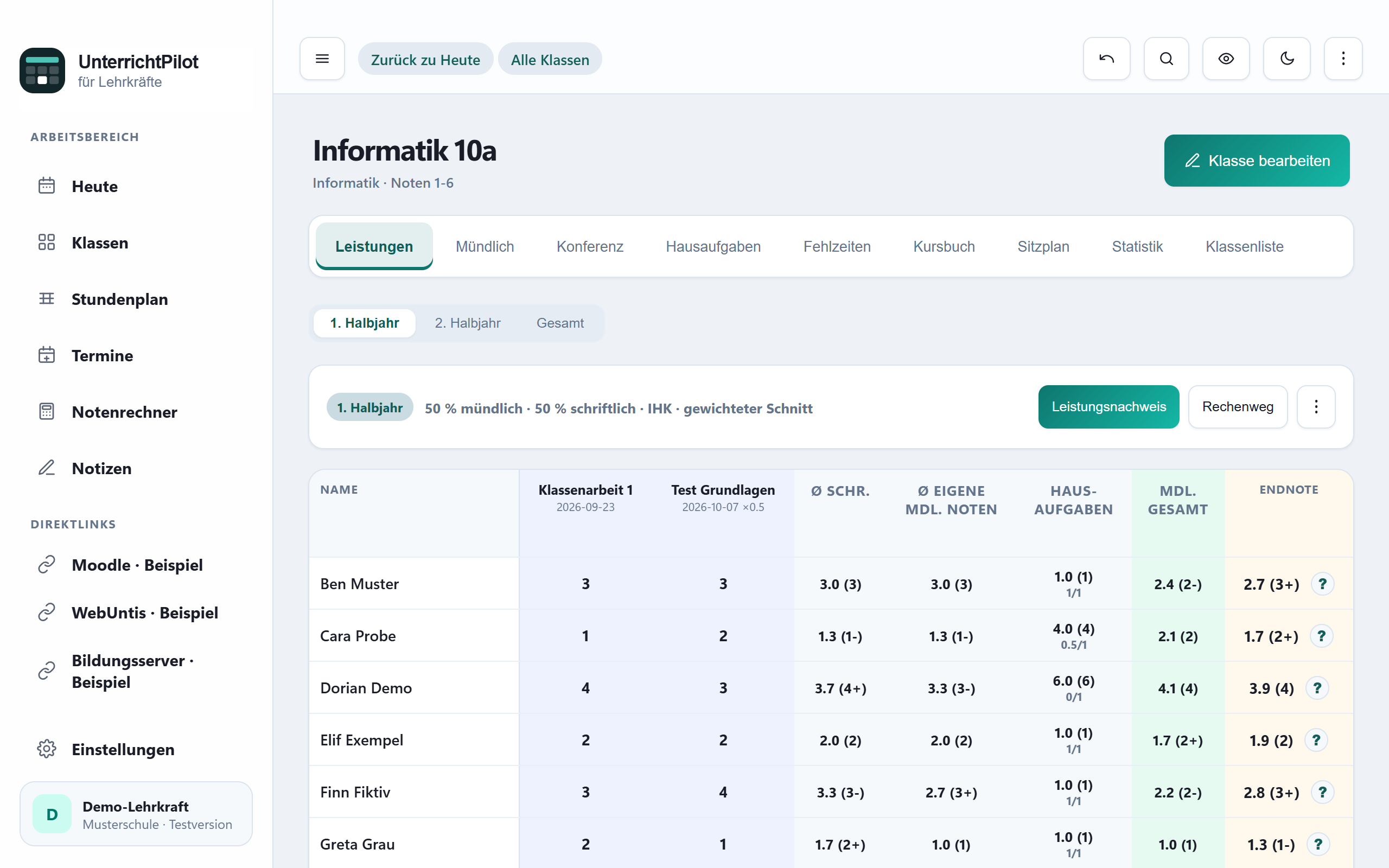This screenshot has width=1389, height=868.
Task: Toggle the eye visibility icon in the top bar
Action: [x=1226, y=59]
